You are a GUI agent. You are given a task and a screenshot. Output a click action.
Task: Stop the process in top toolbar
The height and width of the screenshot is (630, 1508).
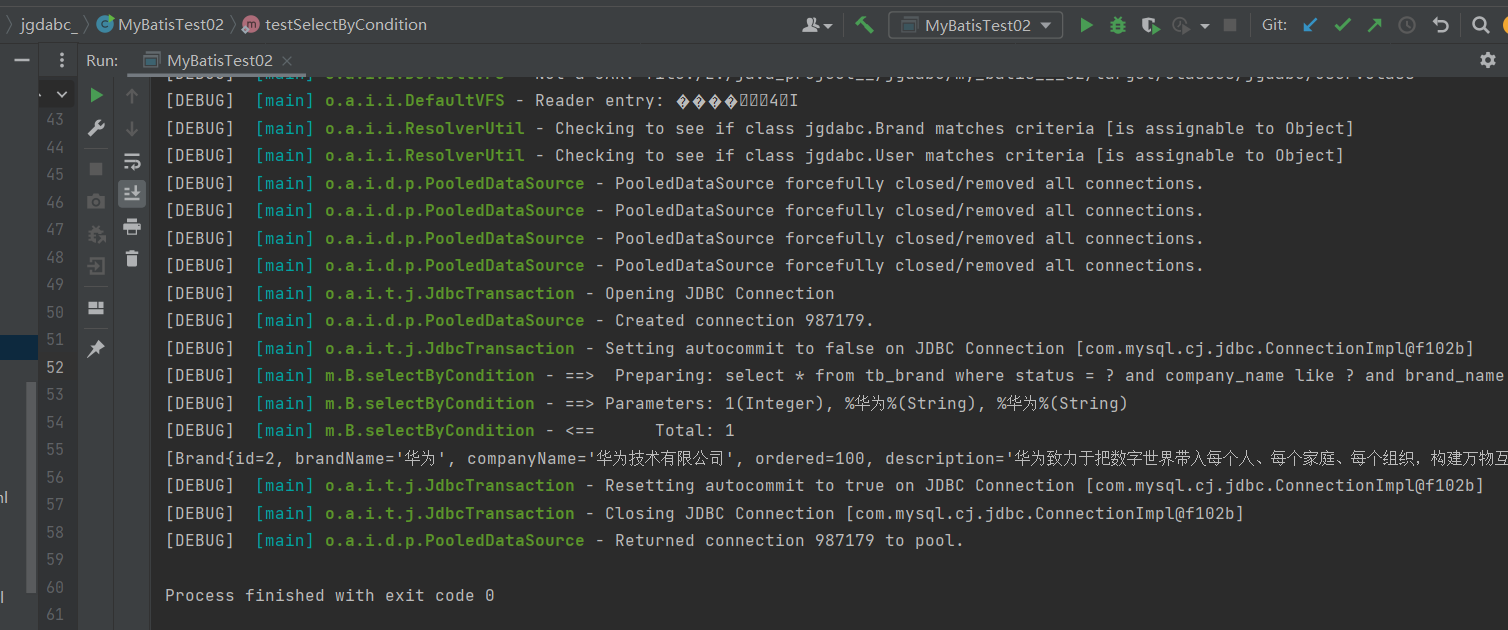point(1230,25)
